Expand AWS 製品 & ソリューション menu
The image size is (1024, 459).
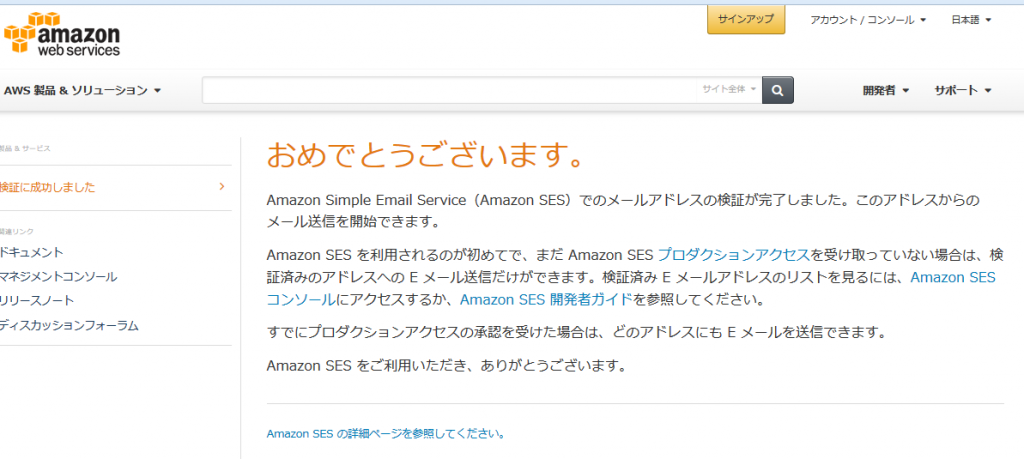tap(82, 90)
